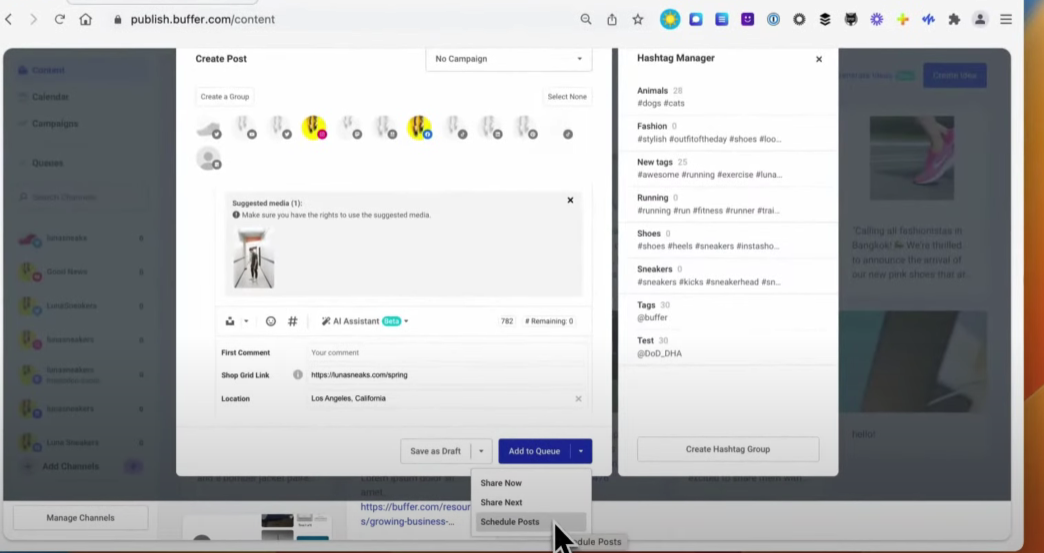Insert the Test group with @DoD_DHA
The height and width of the screenshot is (553, 1044).
click(x=728, y=347)
